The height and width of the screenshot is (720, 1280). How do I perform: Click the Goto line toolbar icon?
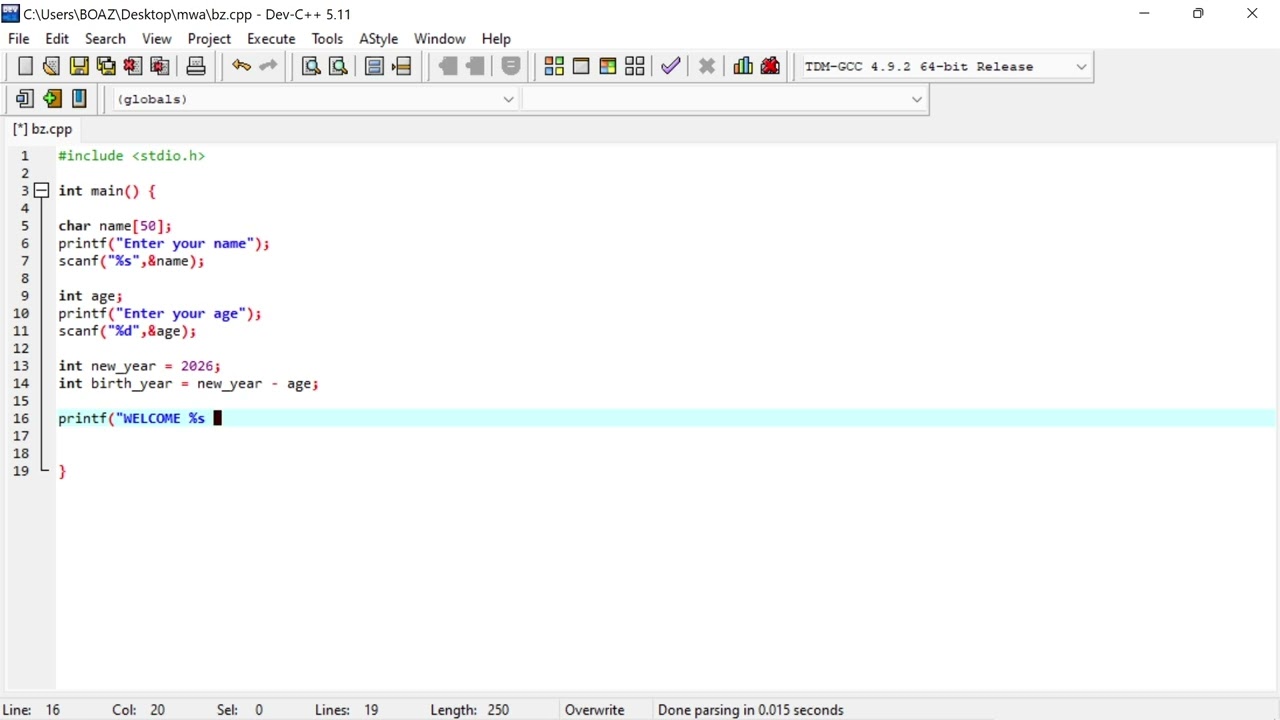(402, 66)
